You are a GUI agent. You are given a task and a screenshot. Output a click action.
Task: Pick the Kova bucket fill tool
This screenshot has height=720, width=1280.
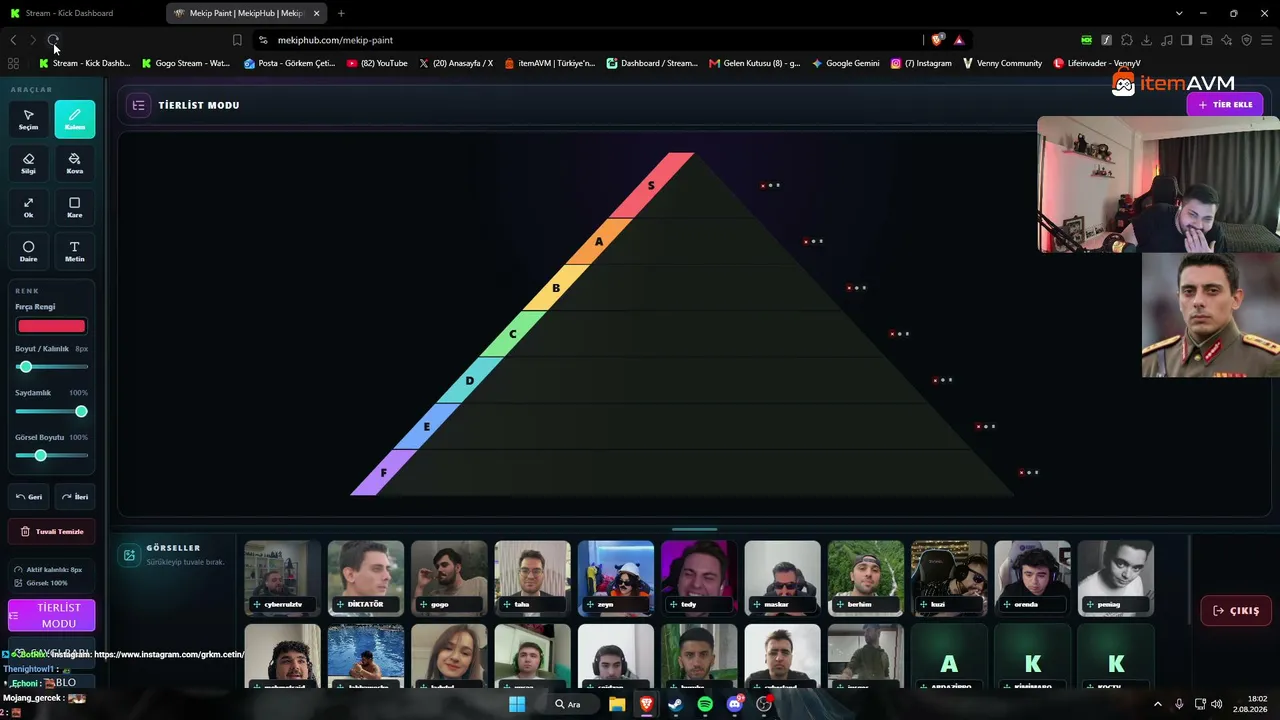click(x=75, y=163)
